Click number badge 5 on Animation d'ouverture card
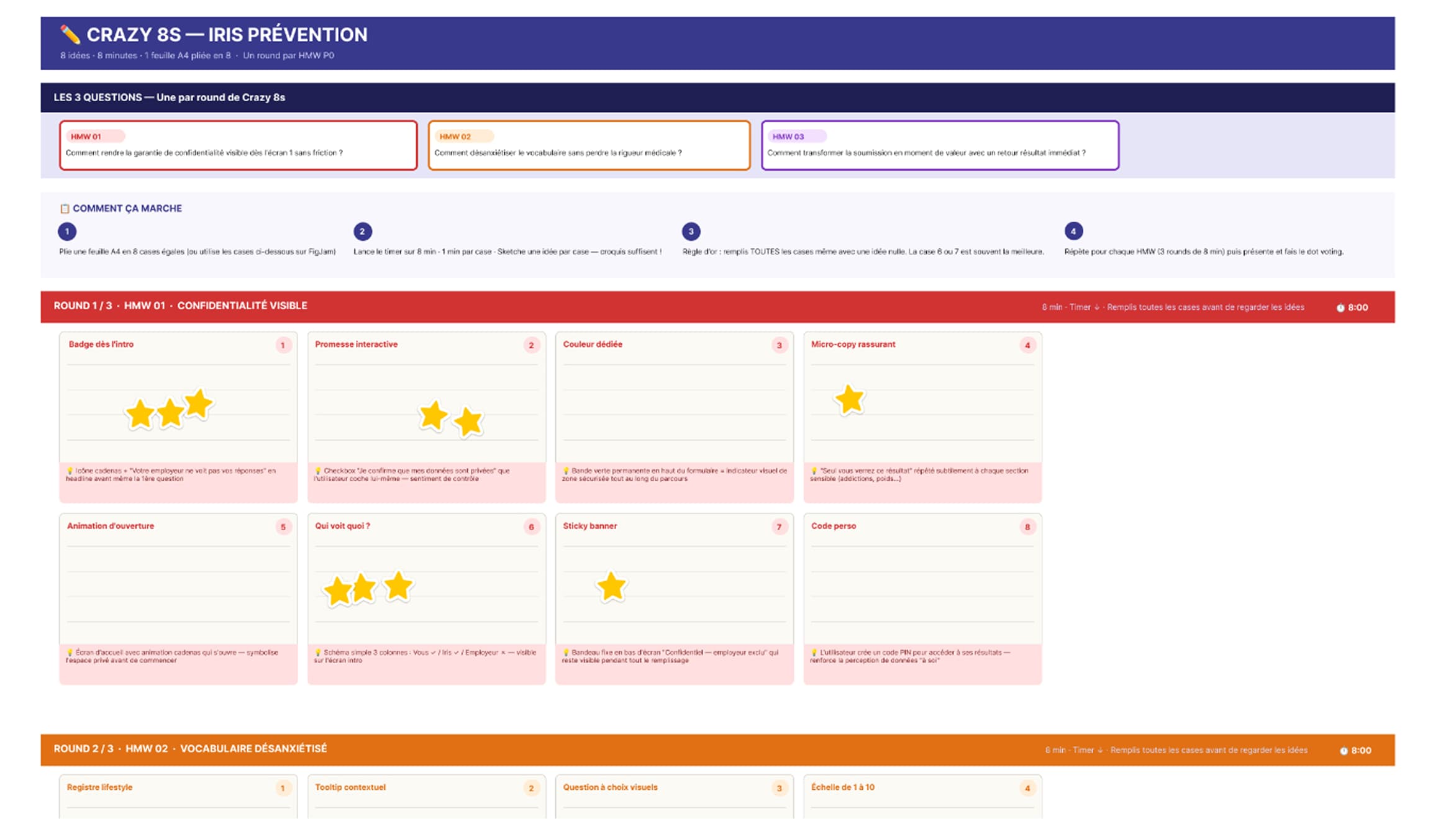This screenshot has width=1456, height=819. [283, 527]
